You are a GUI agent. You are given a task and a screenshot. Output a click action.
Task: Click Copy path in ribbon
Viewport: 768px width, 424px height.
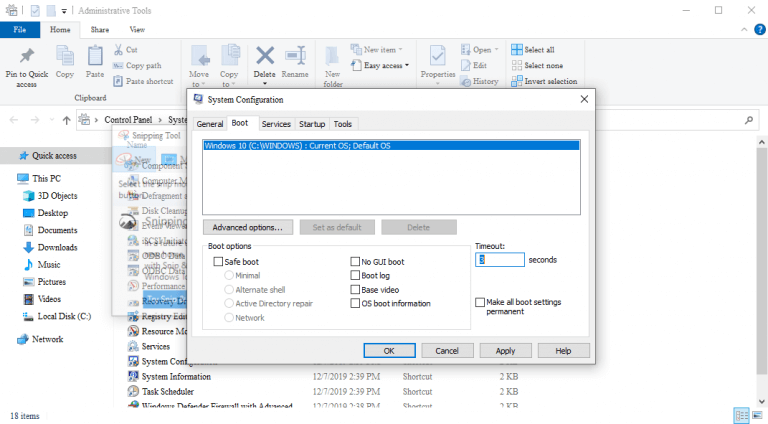point(137,65)
